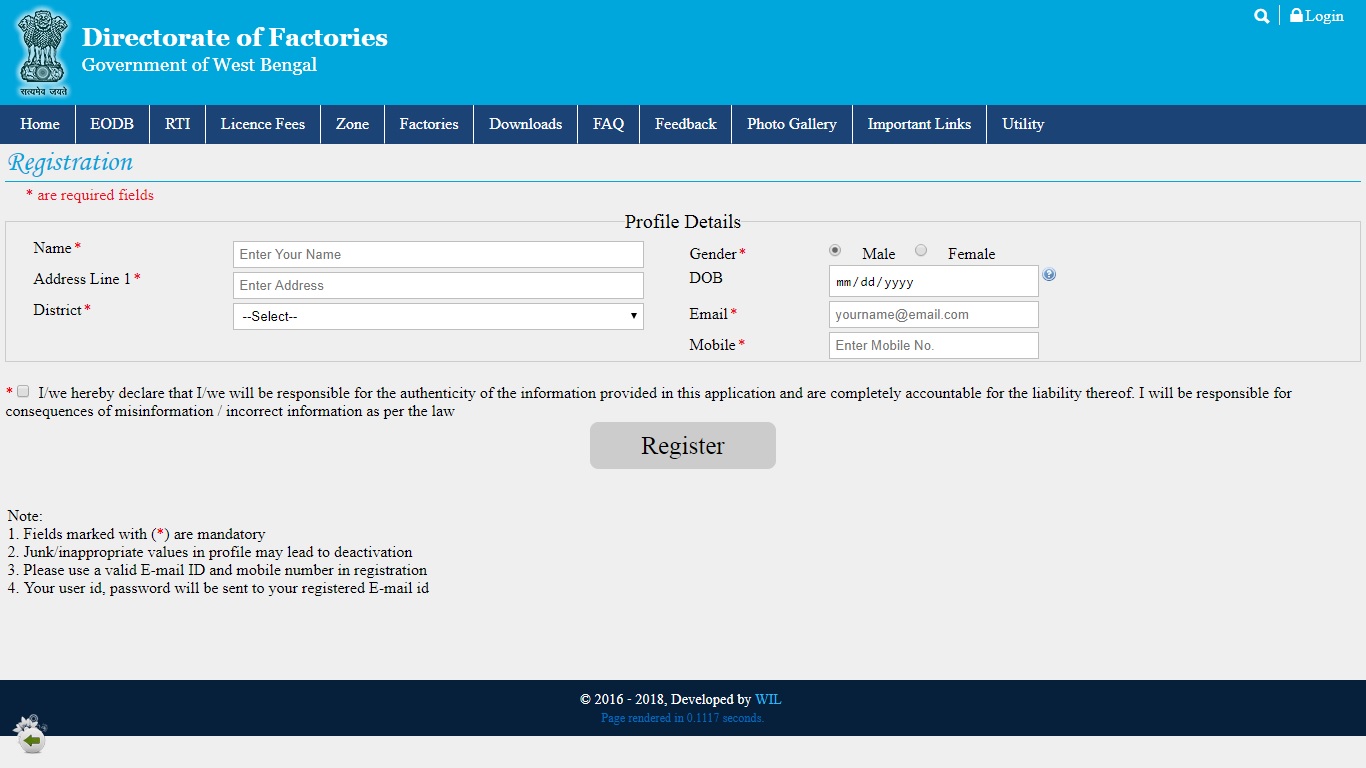Screen dimensions: 1366x768
Task: Click the email address input field
Action: click(x=932, y=314)
